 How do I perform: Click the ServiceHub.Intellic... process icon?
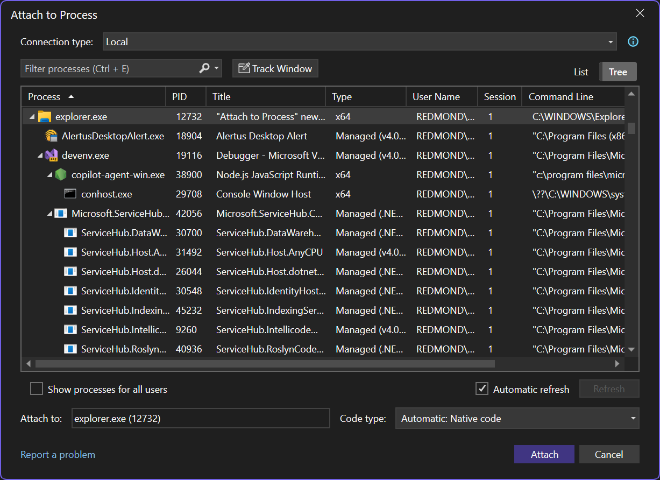[70, 330]
